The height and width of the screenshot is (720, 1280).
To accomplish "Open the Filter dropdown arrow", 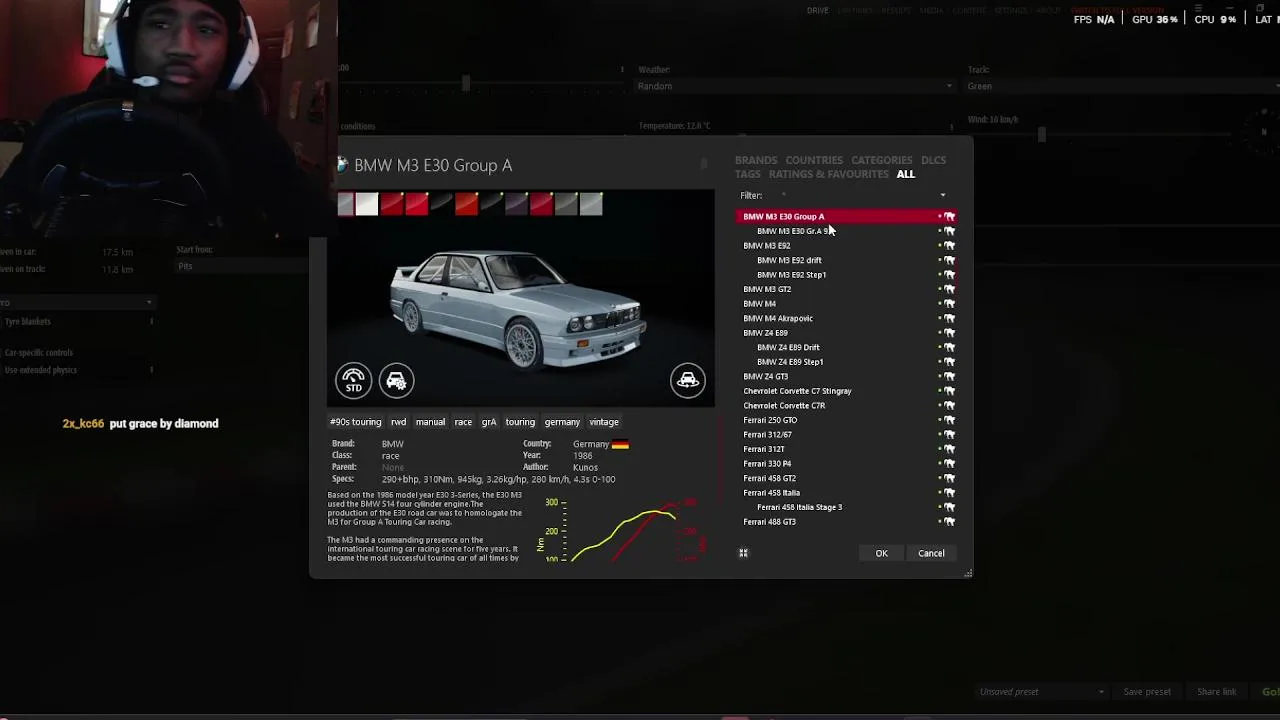I will (x=942, y=196).
